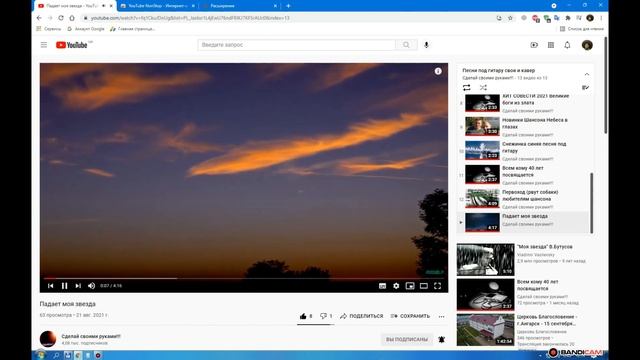Toggle theater mode view

(x=424, y=286)
